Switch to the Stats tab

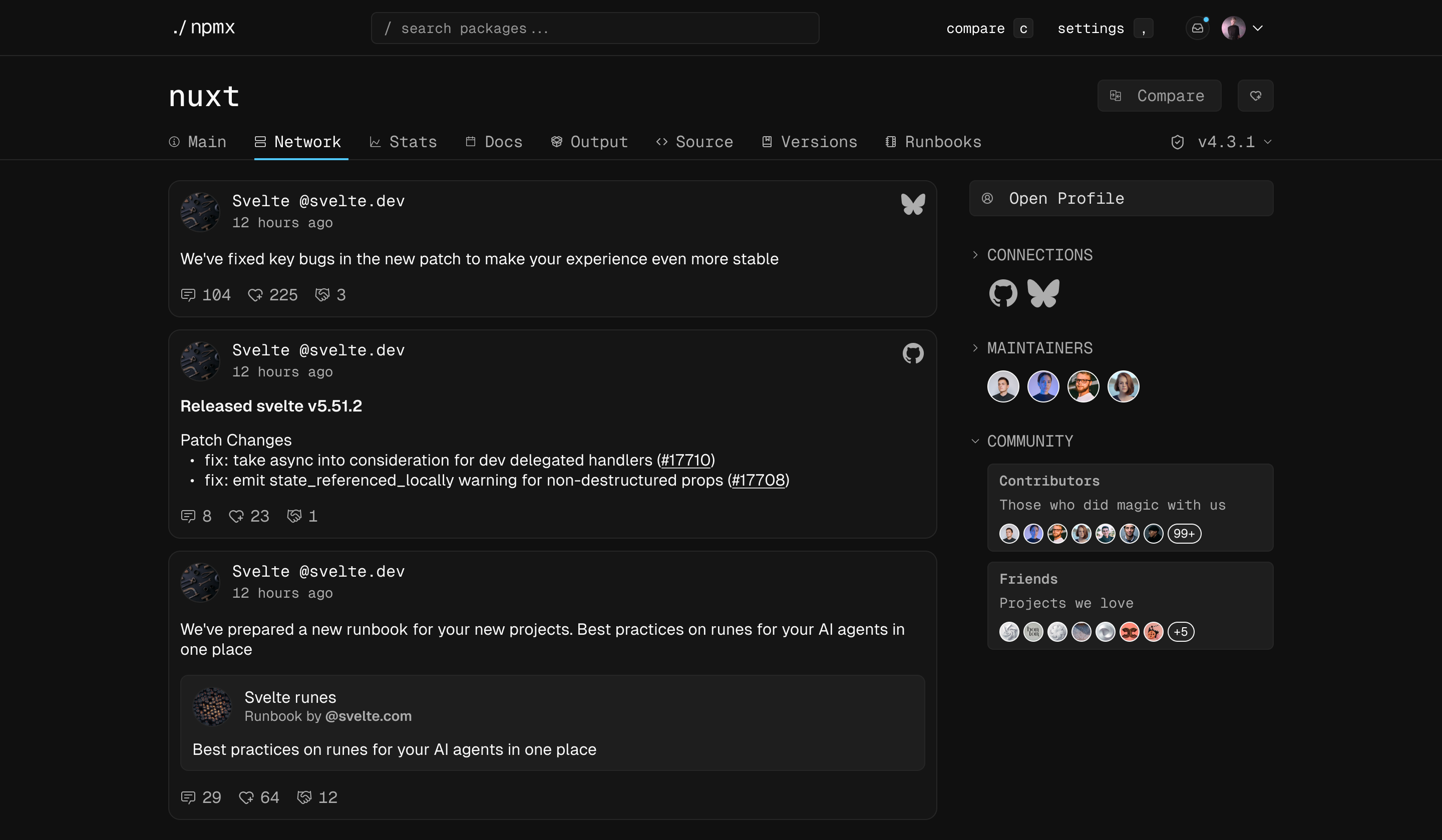[x=404, y=142]
